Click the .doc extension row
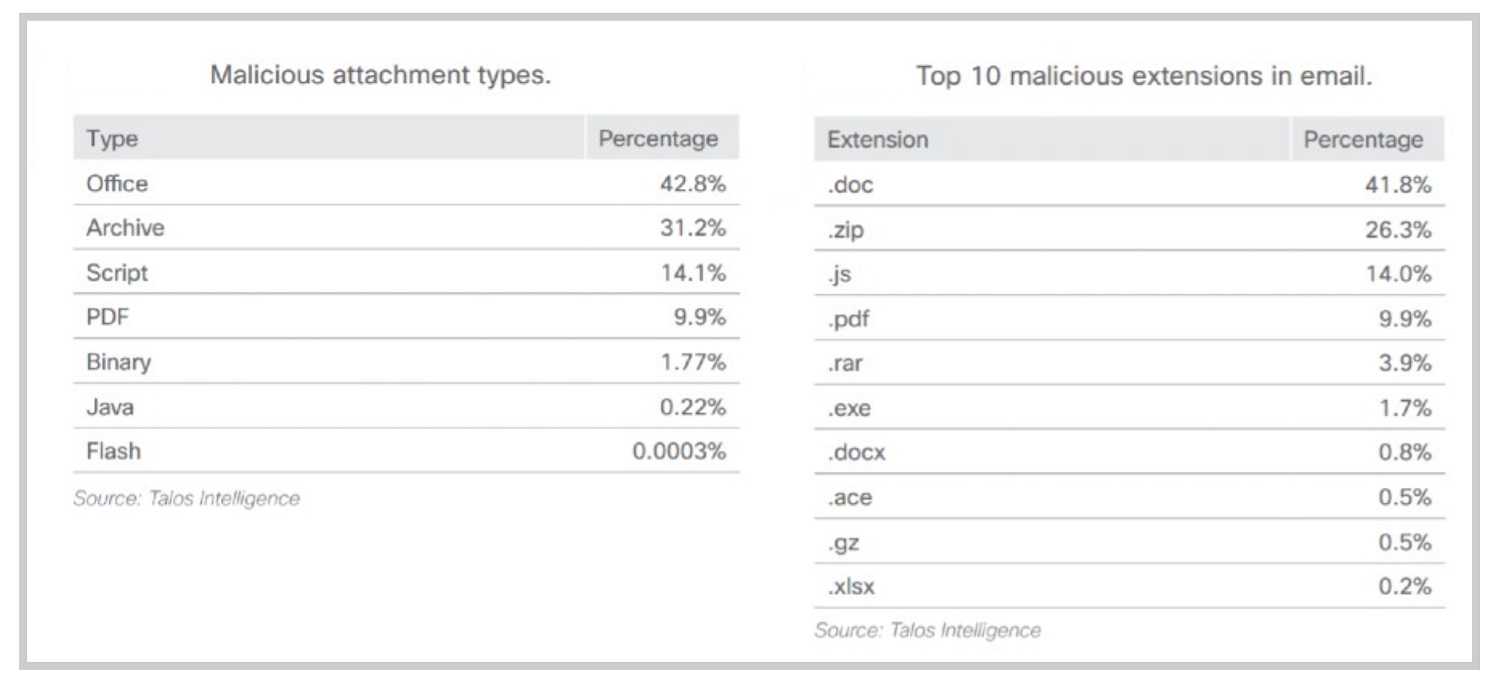Viewport: 1500px width, 685px height. (x=1129, y=185)
